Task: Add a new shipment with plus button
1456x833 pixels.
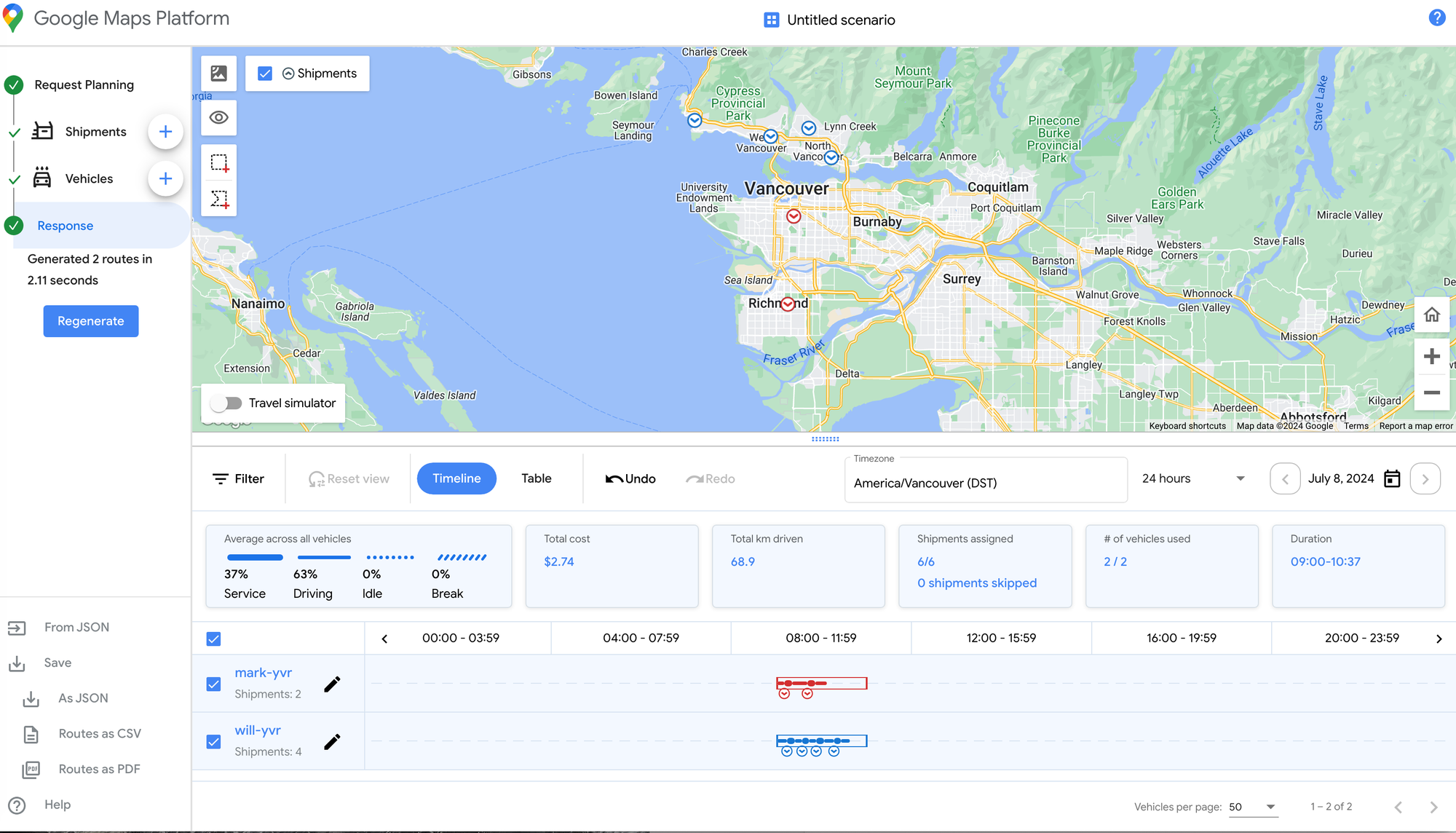Action: (165, 132)
